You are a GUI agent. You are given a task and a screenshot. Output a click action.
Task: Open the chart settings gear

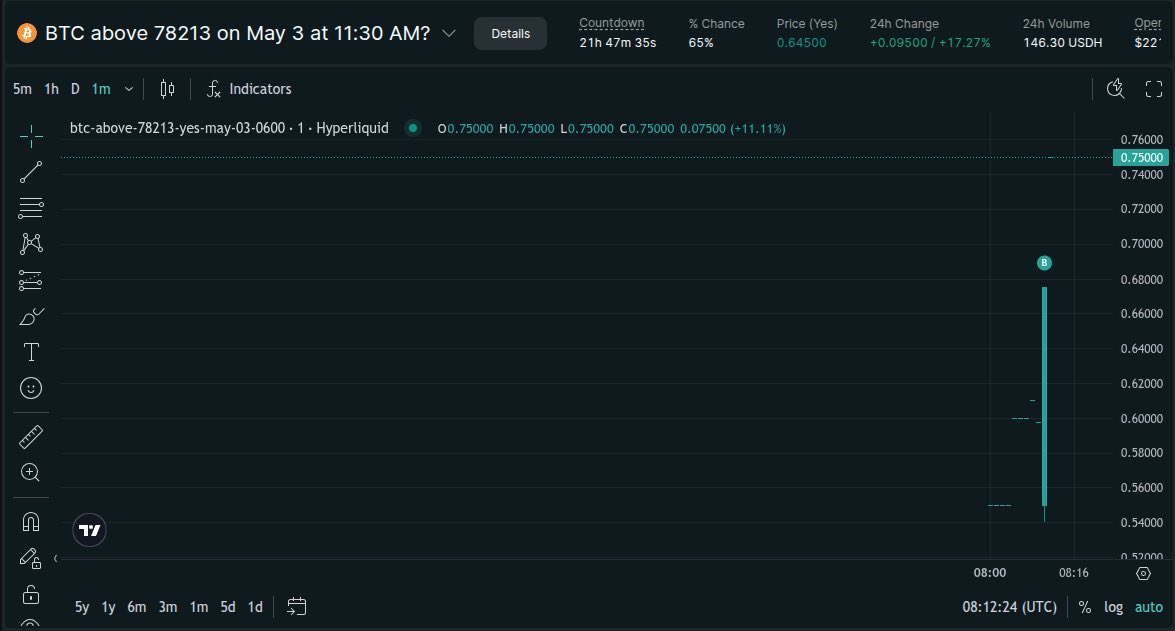click(1144, 573)
